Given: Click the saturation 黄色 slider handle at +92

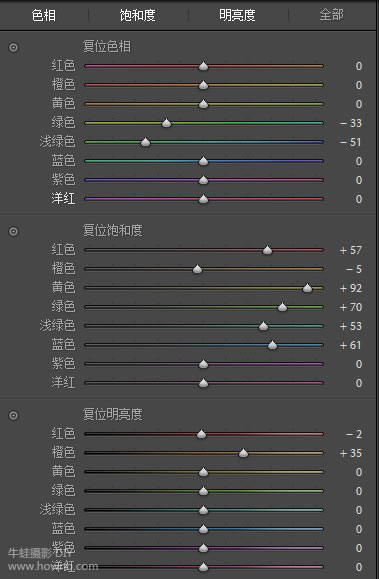Looking at the screenshot, I should 307,288.
